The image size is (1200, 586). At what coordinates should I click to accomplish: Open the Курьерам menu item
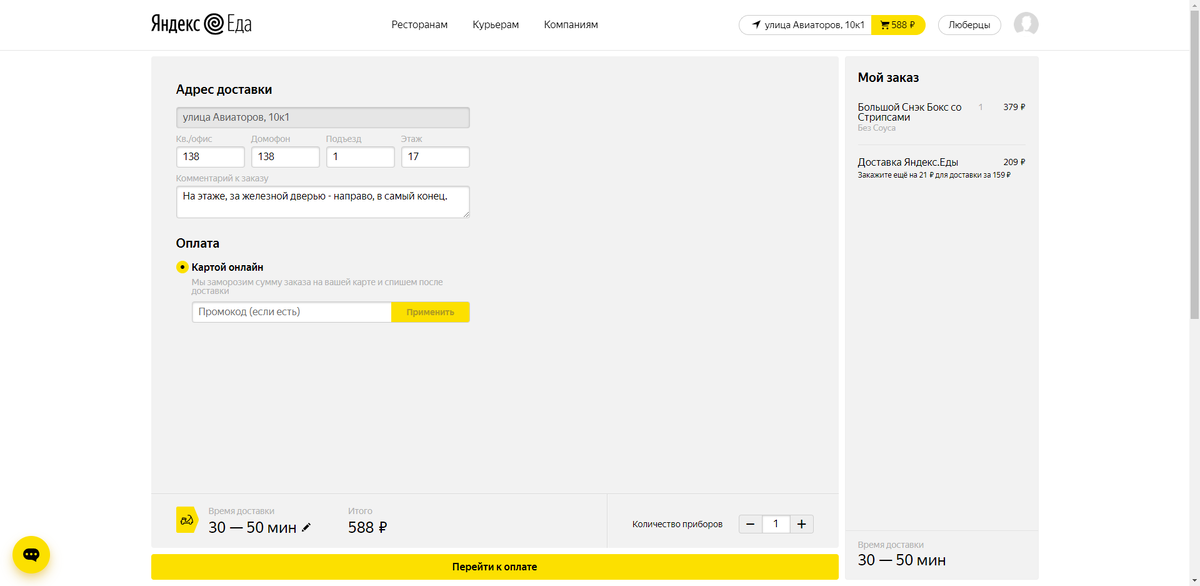tap(496, 25)
